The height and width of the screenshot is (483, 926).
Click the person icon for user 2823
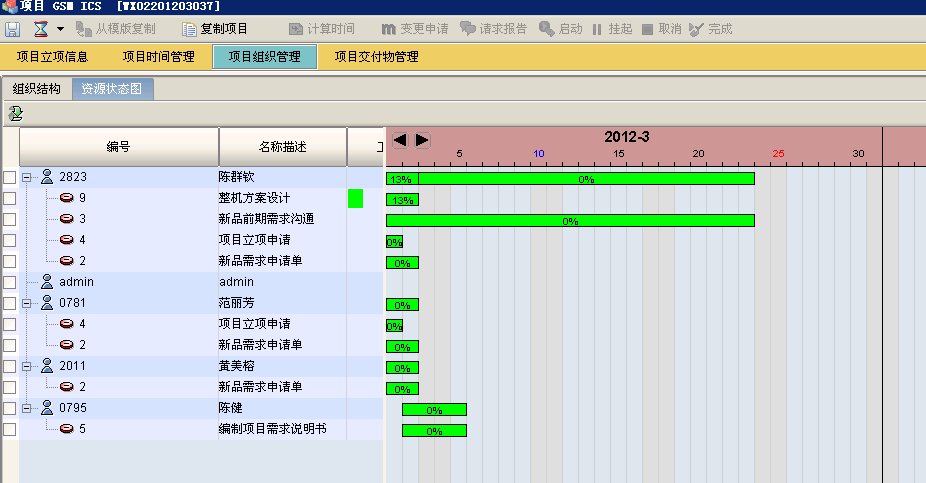coord(46,177)
